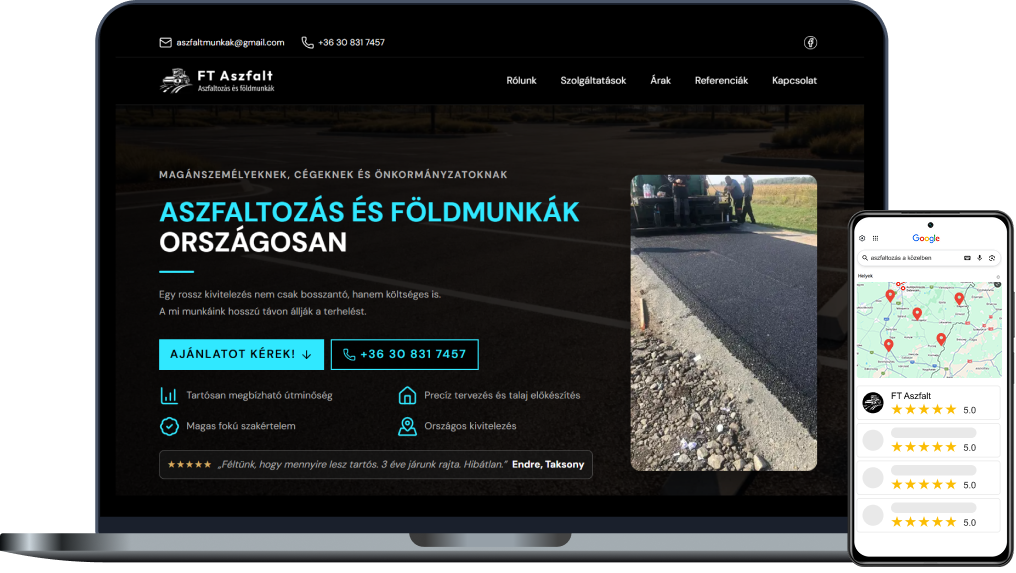Click the phone handset icon in top bar
This screenshot has height=573, width=1016.
(307, 43)
